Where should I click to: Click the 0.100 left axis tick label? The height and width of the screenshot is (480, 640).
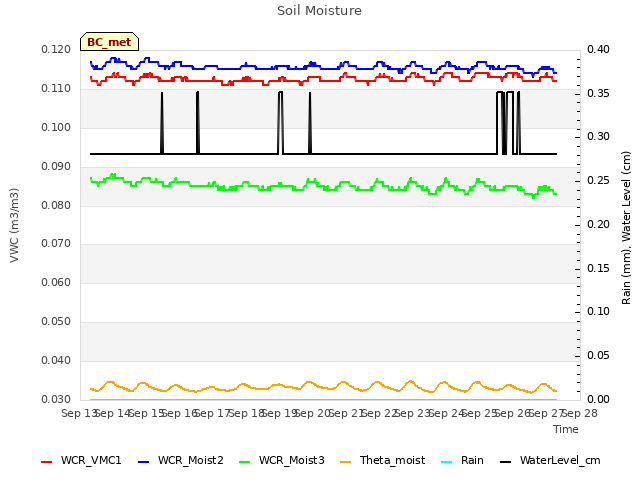click(56, 127)
